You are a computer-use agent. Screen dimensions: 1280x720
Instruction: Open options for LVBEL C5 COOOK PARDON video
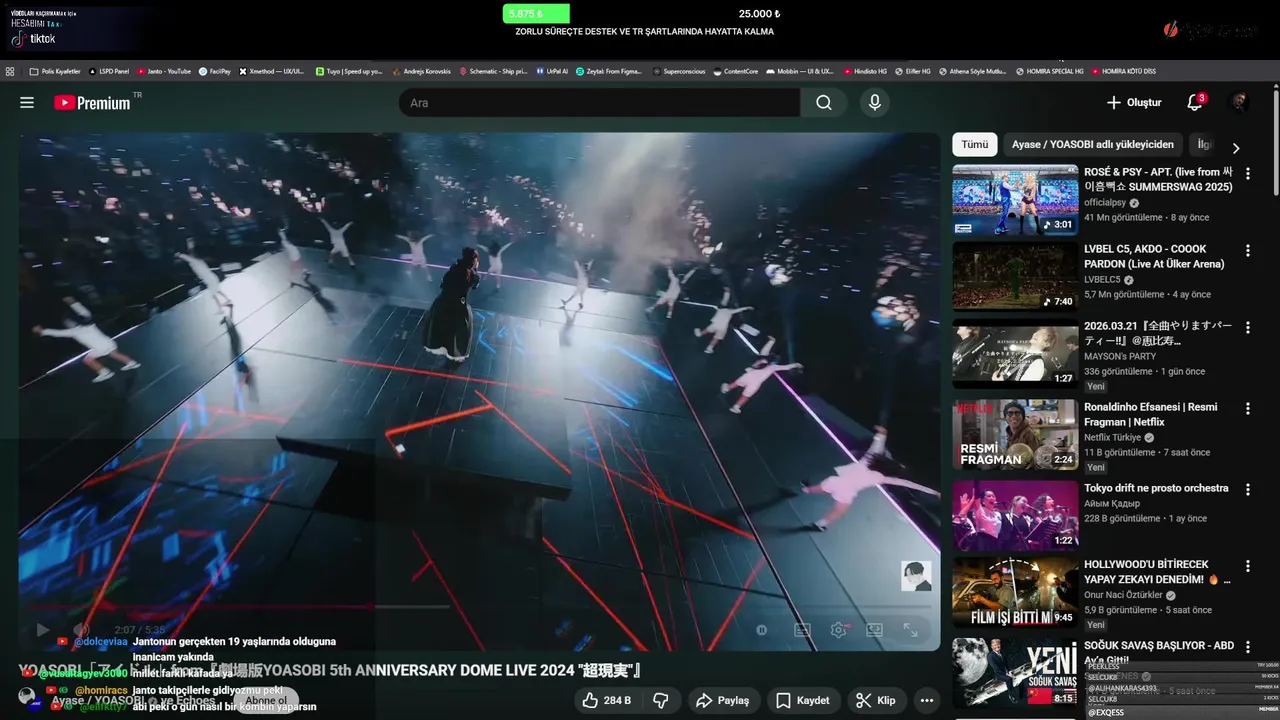[1247, 250]
